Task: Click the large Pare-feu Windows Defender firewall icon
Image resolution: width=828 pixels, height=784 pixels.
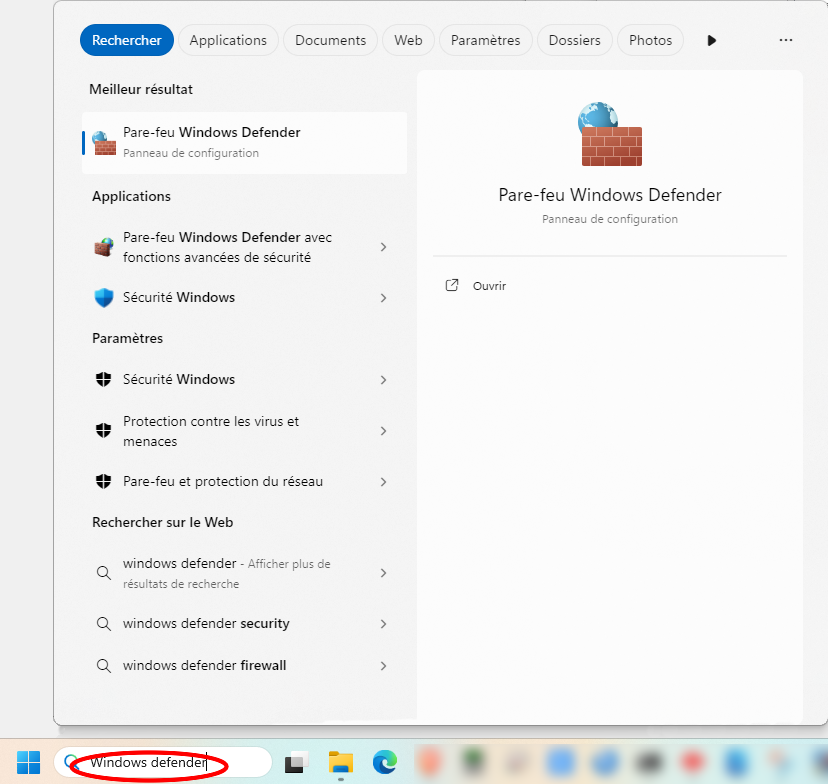Action: (x=610, y=134)
